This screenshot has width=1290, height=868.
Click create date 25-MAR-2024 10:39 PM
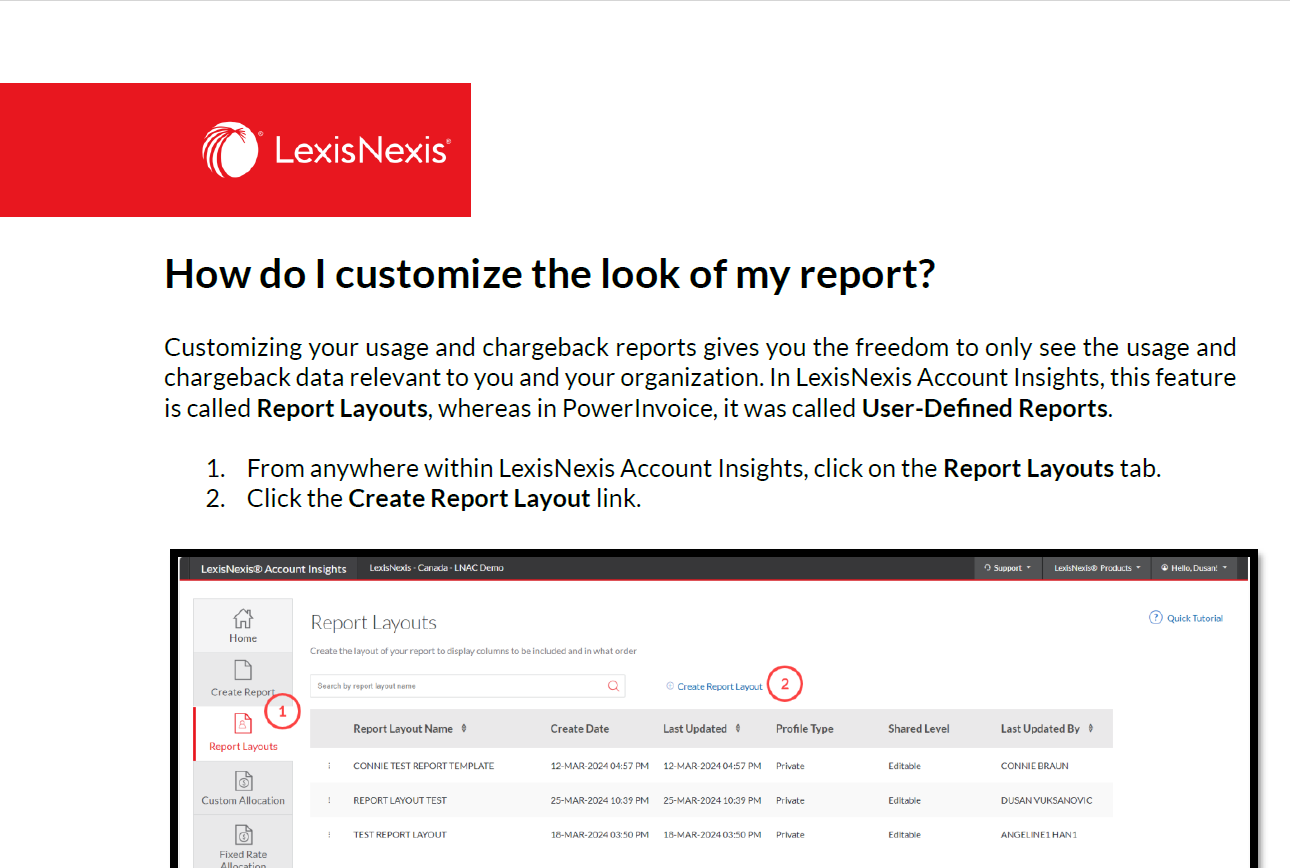pos(600,800)
